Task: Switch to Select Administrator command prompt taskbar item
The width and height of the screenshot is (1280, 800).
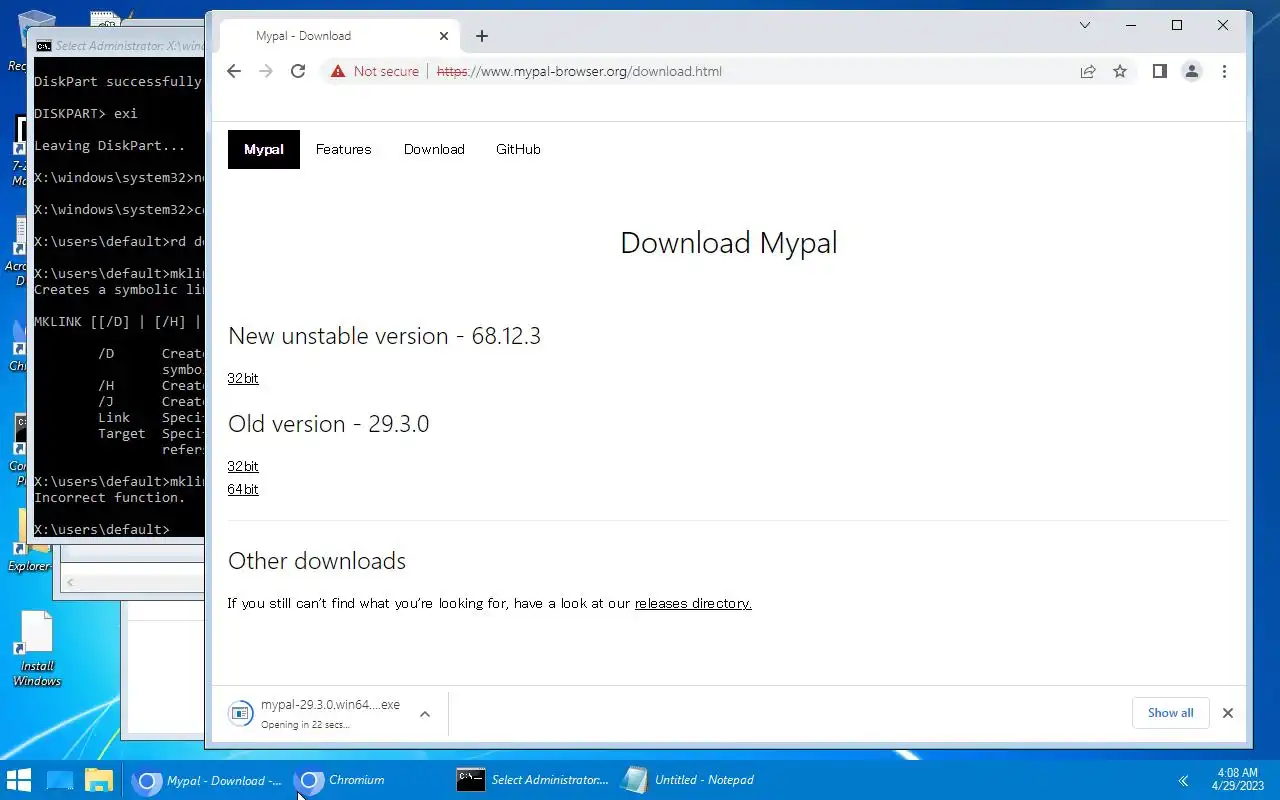Action: tap(532, 780)
